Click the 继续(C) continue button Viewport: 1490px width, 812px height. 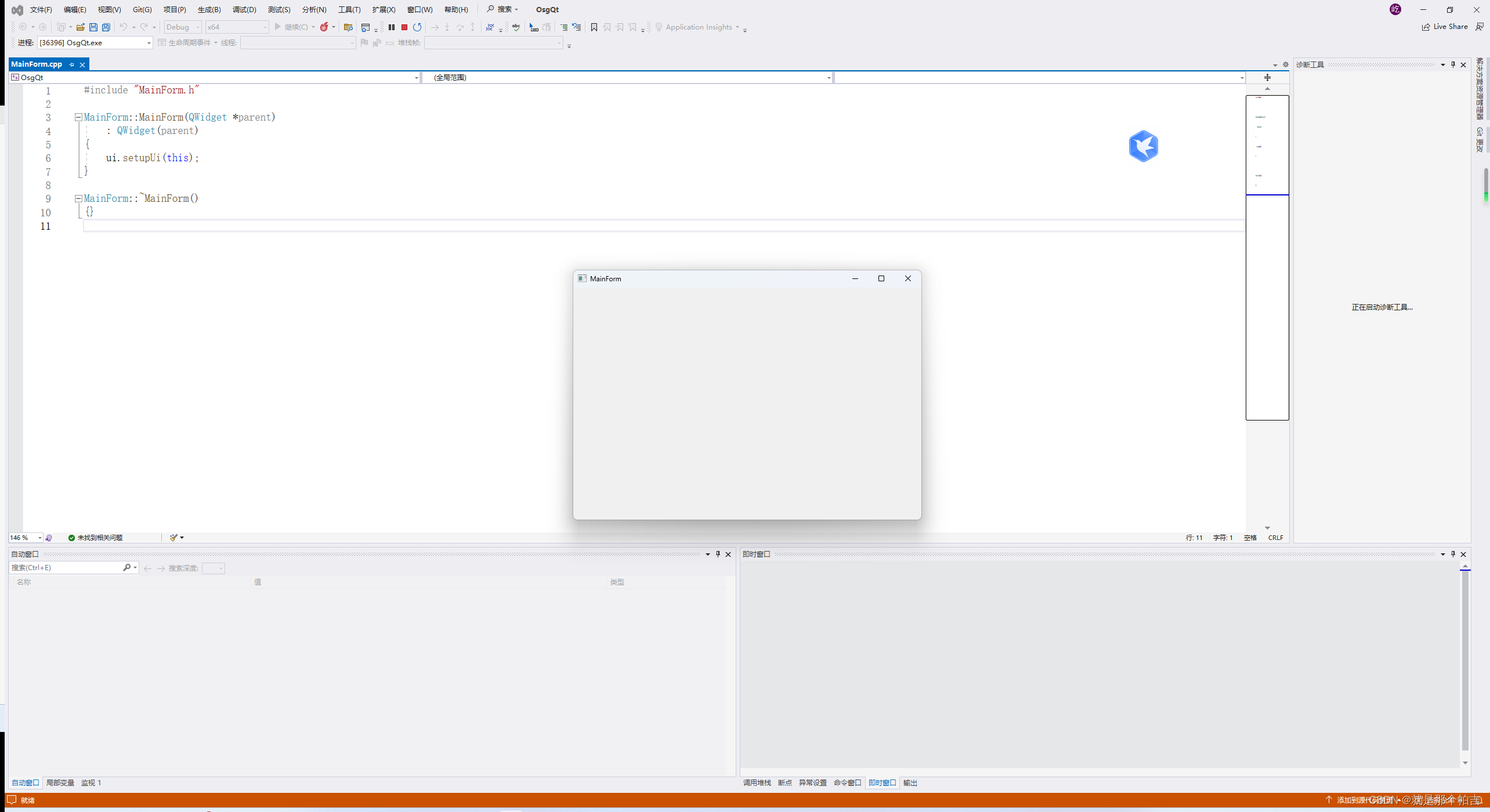coord(292,27)
